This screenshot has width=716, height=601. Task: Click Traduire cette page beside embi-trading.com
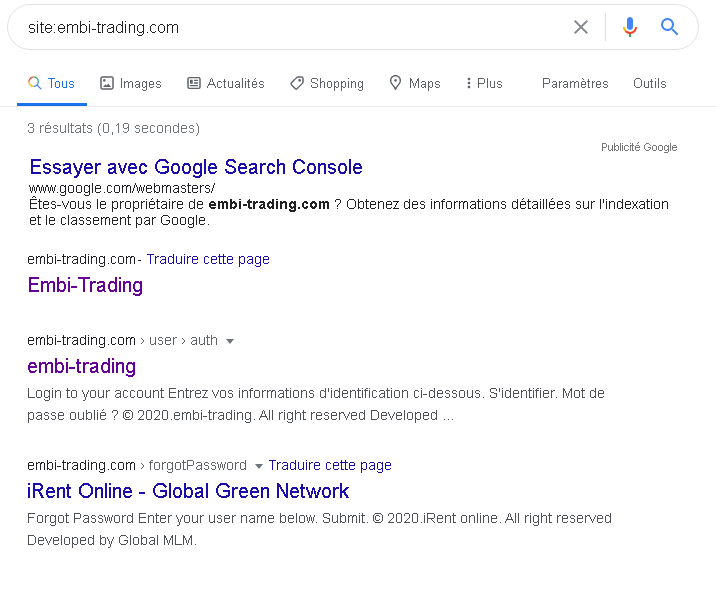pyautogui.click(x=208, y=259)
